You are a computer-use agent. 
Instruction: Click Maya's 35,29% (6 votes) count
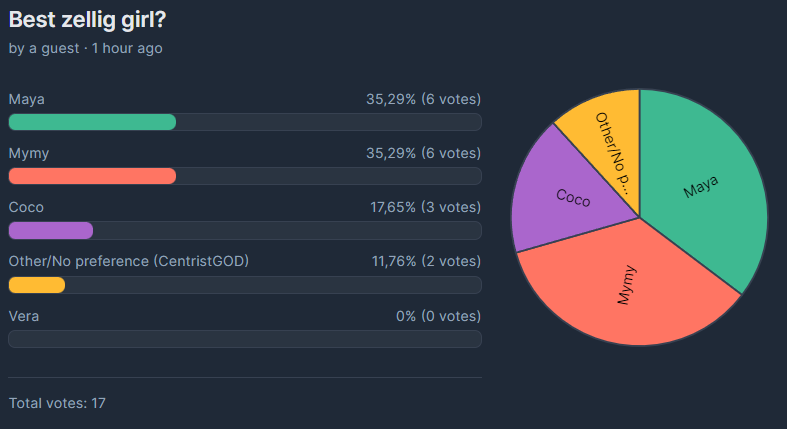tap(423, 99)
